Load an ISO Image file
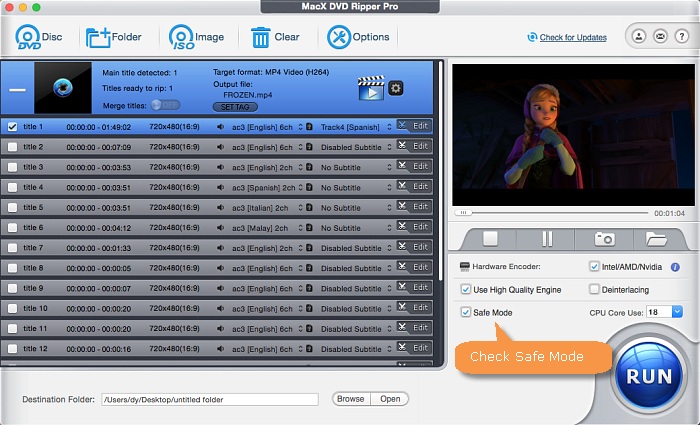This screenshot has width=700, height=425. (x=196, y=37)
